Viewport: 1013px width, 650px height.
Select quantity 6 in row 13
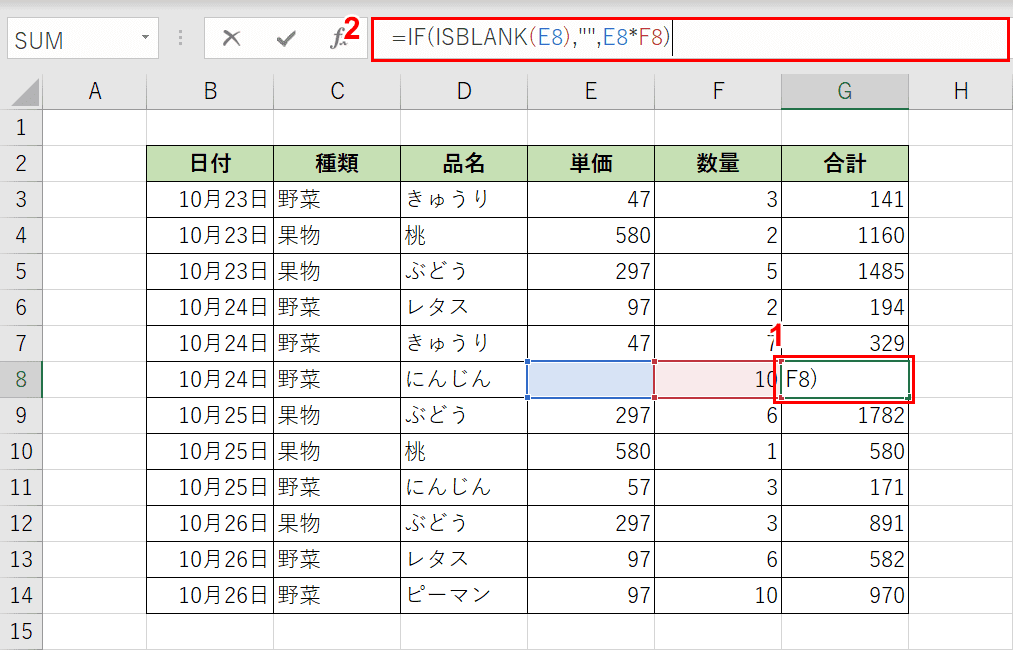pyautogui.click(x=718, y=560)
